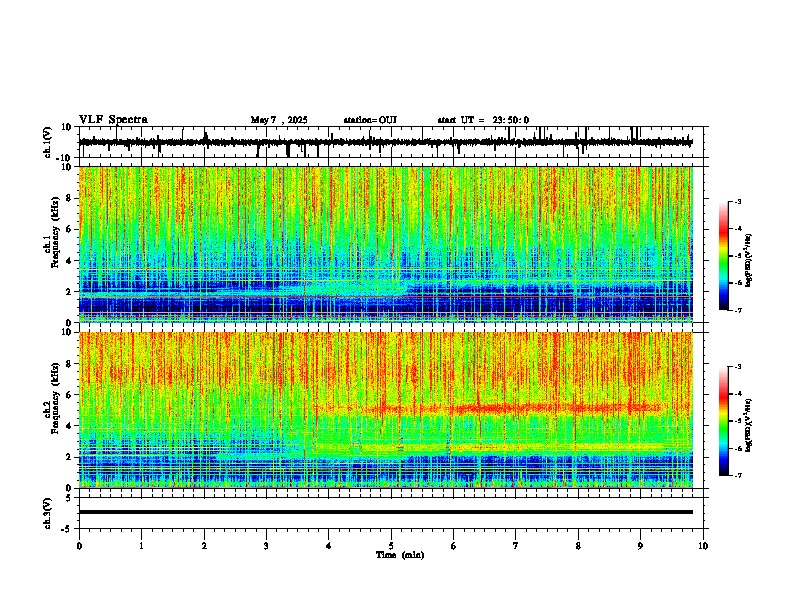Click time tick label "5" on the time axis

391,546
